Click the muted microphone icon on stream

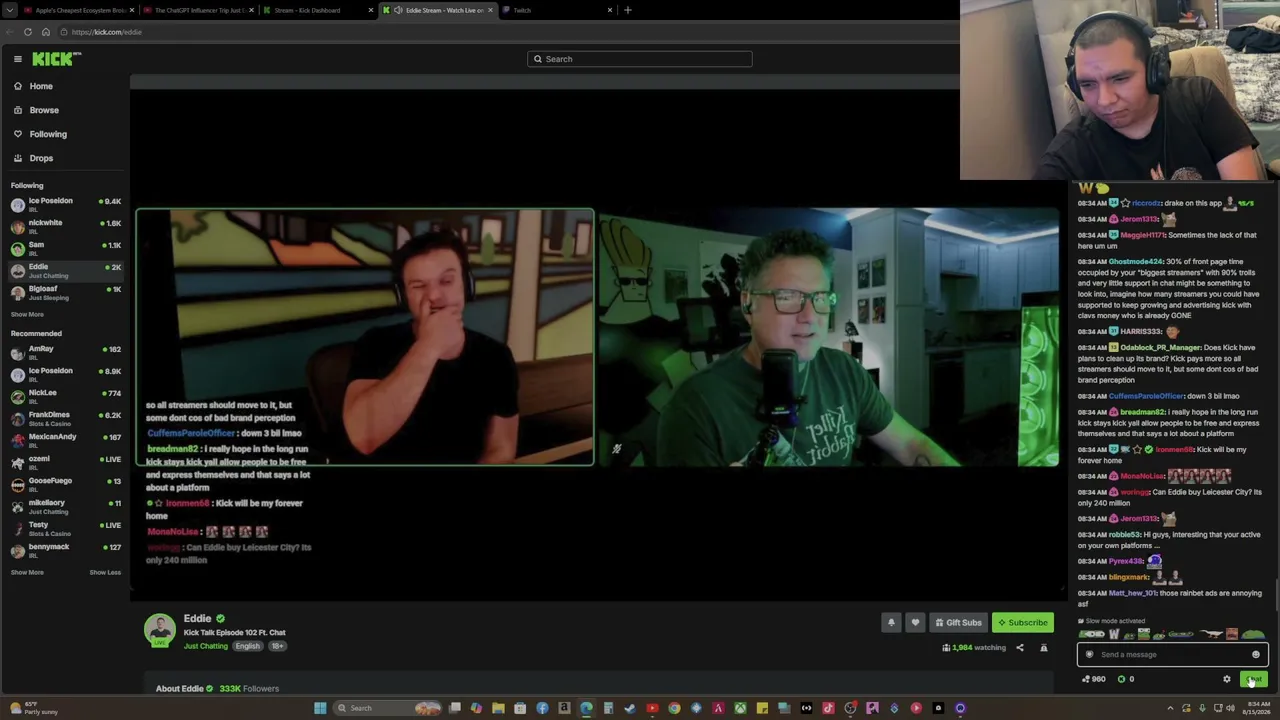tap(617, 449)
